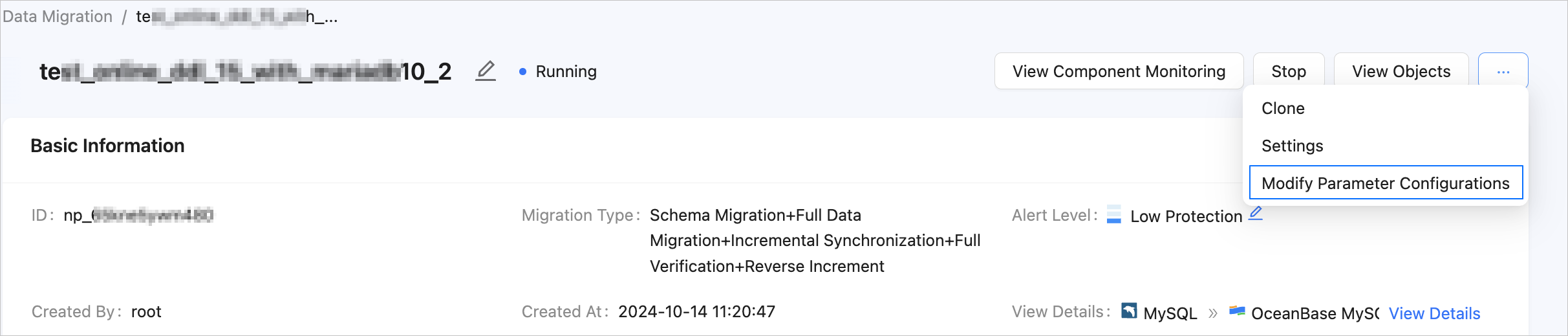Go back to Data Migration breadcrumb
This screenshot has width=1568, height=336.
(58, 16)
